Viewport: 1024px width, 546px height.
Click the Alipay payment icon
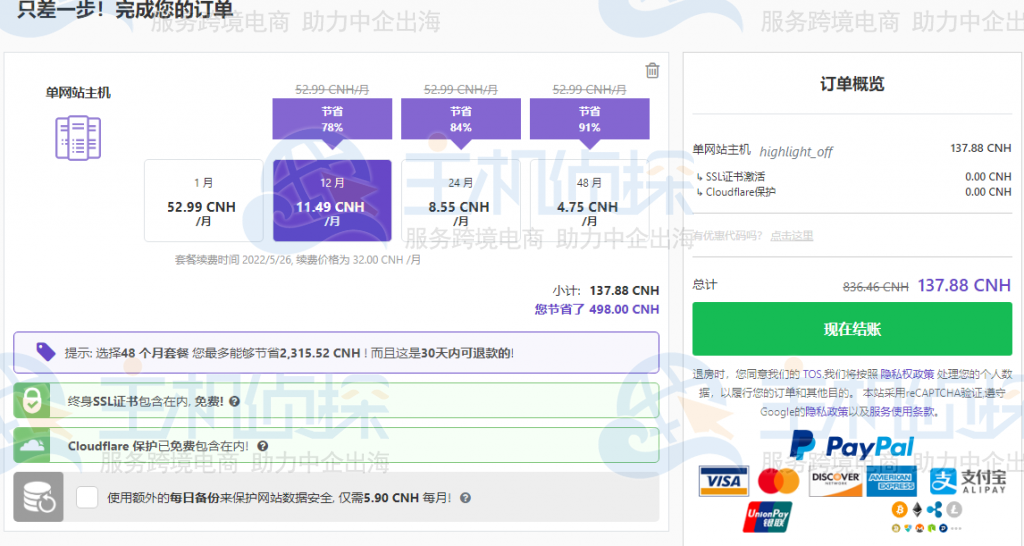click(967, 482)
